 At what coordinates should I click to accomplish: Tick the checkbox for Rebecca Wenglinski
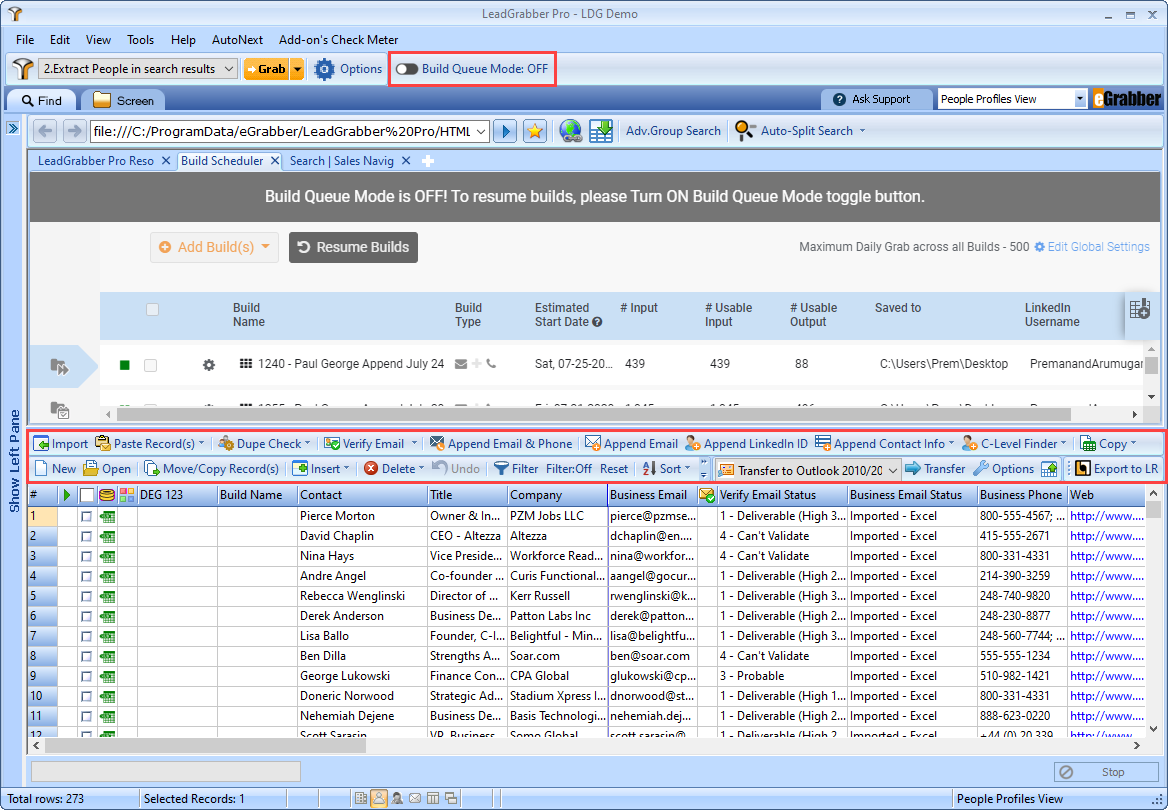click(86, 596)
